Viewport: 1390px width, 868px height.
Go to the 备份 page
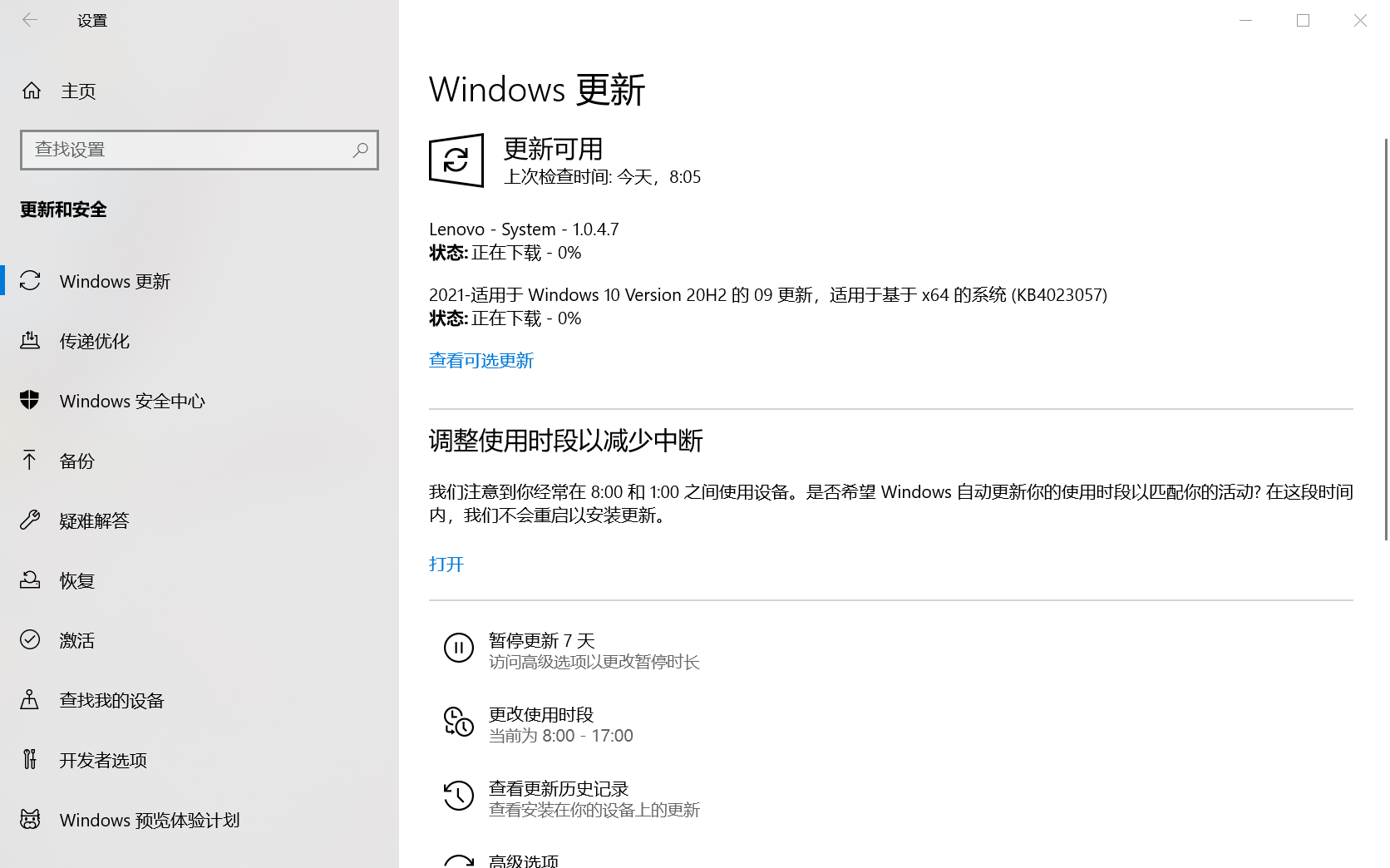pos(200,461)
